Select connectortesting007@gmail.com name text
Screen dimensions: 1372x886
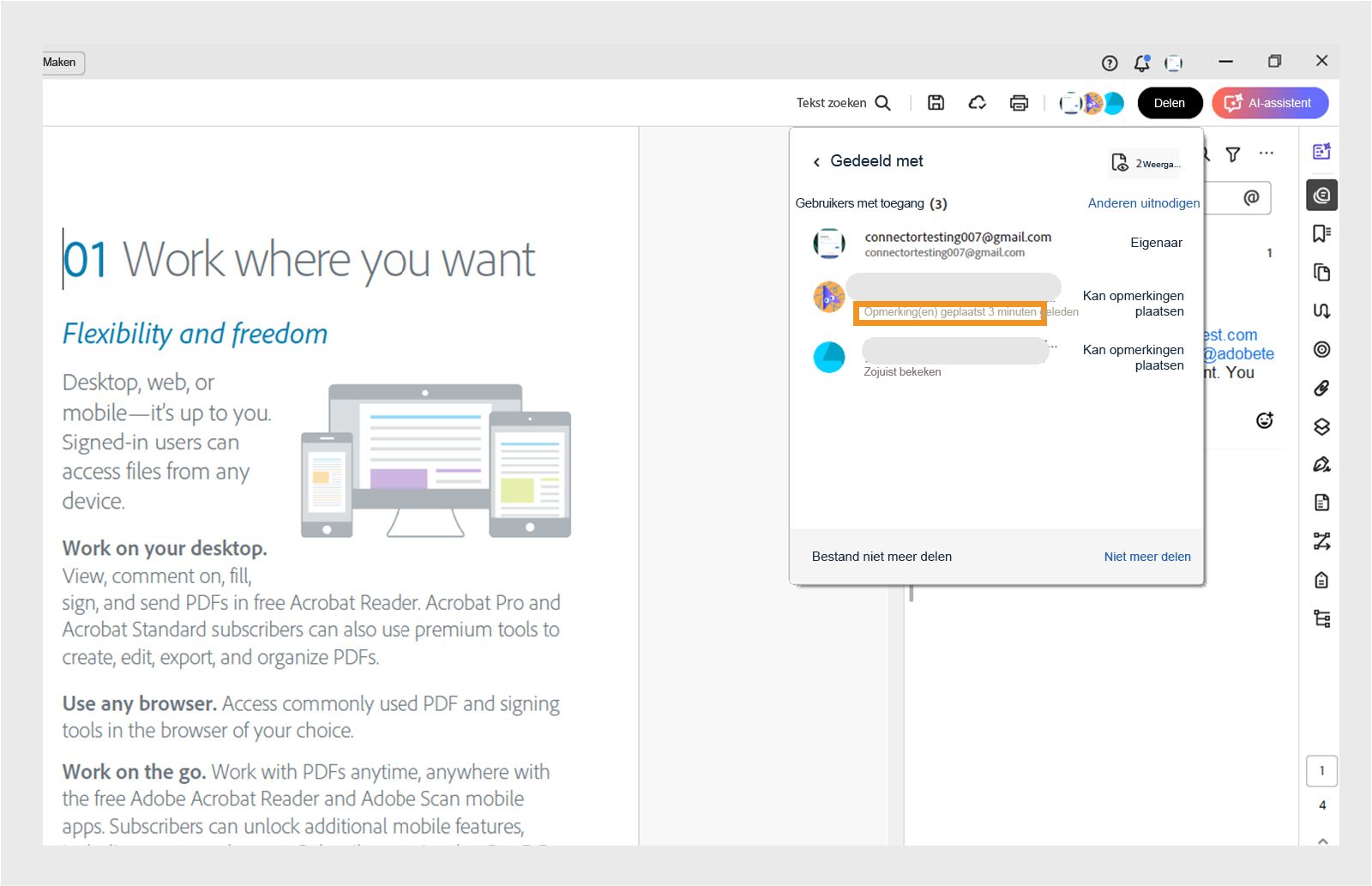(958, 237)
